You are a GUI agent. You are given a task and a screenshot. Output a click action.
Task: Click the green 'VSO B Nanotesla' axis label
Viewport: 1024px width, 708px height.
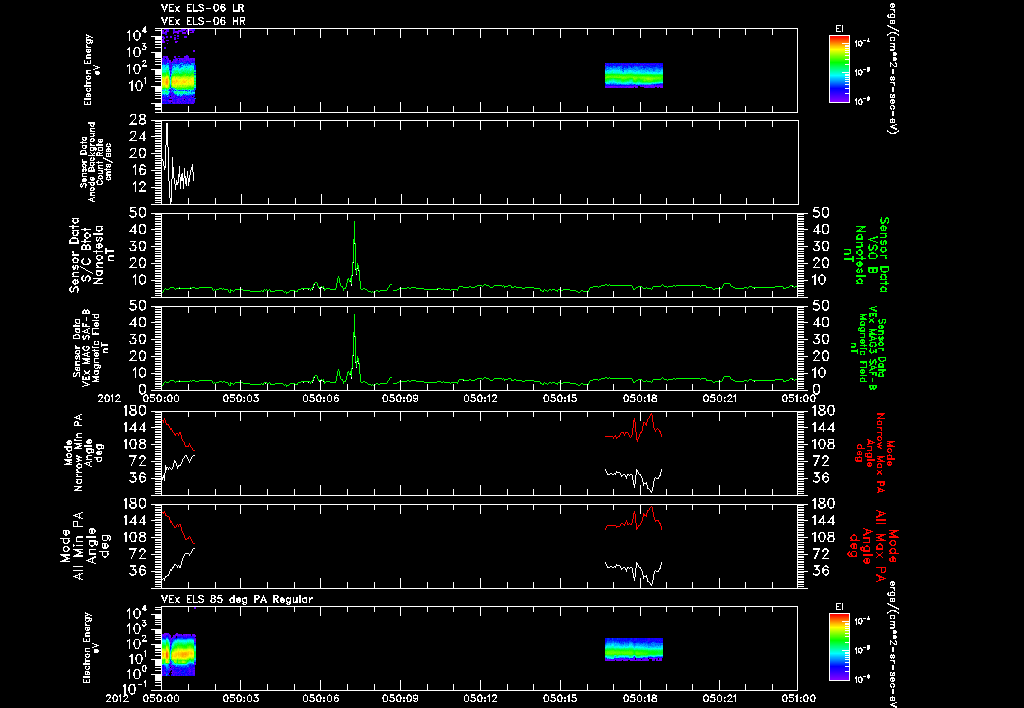[866, 255]
